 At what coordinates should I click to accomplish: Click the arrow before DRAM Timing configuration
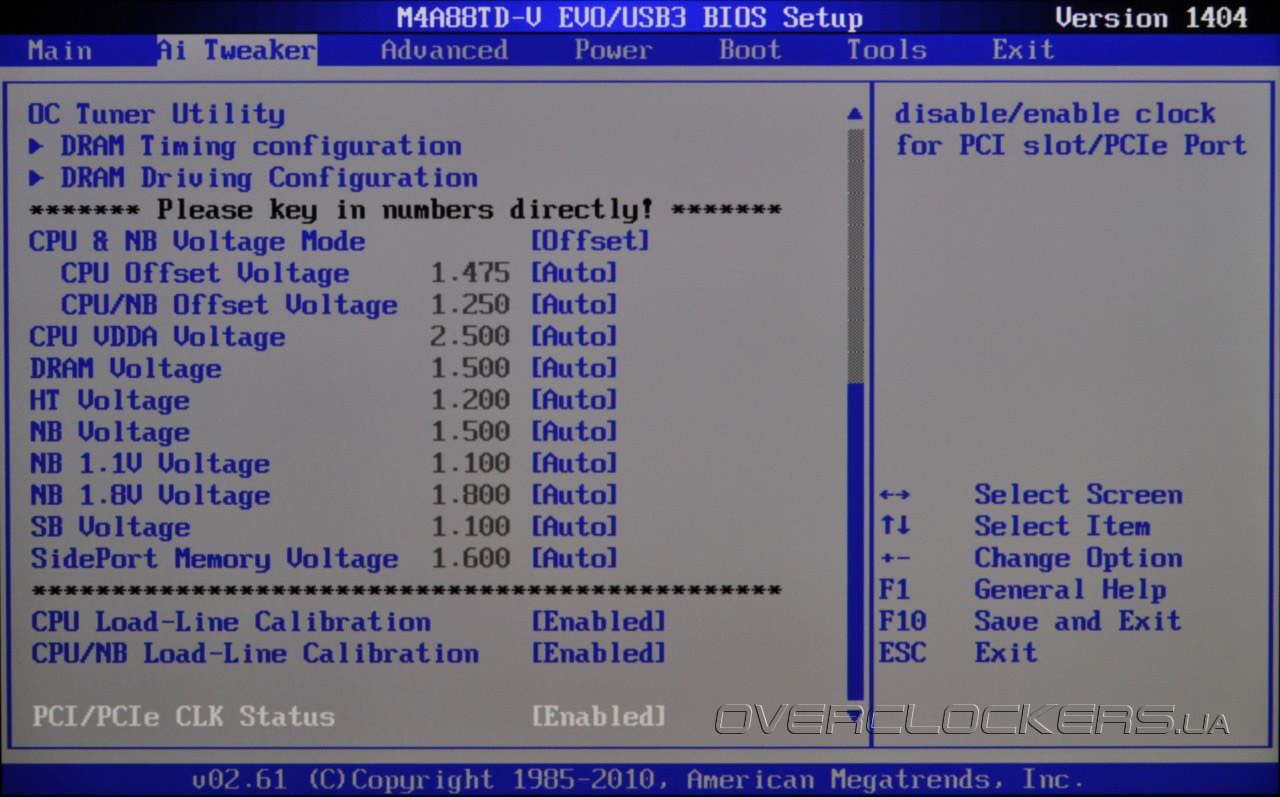pos(36,146)
